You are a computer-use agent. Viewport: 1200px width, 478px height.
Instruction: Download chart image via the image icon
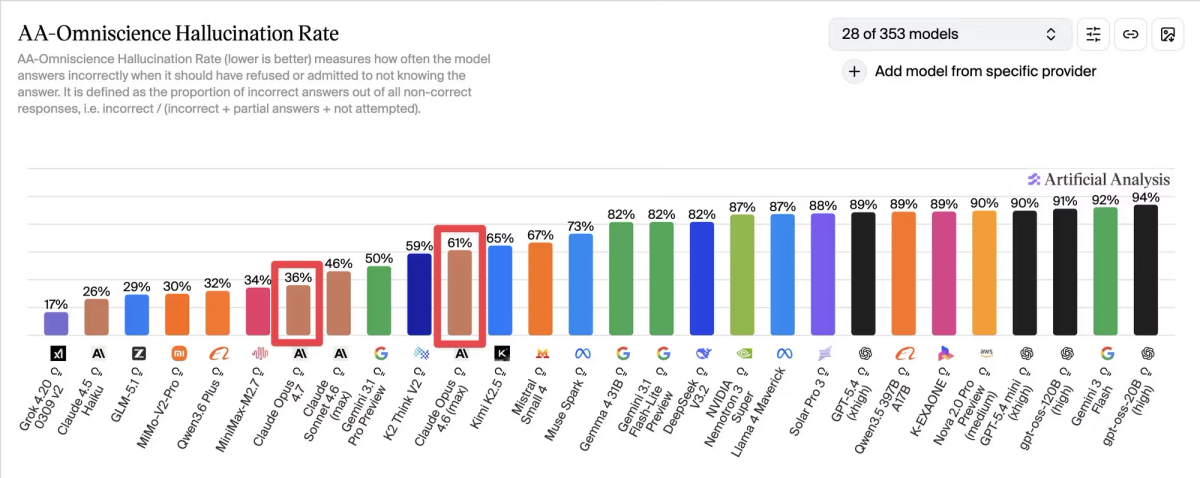[1167, 34]
